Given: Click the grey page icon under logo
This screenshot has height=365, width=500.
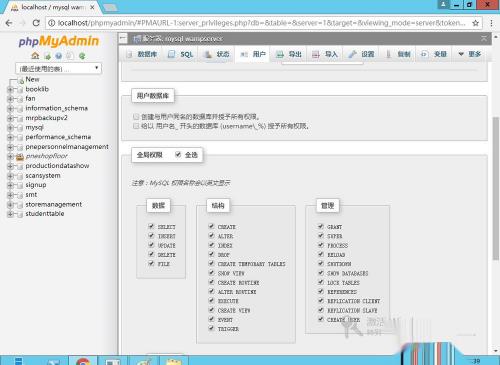Looking at the screenshot, I should pos(70,56).
